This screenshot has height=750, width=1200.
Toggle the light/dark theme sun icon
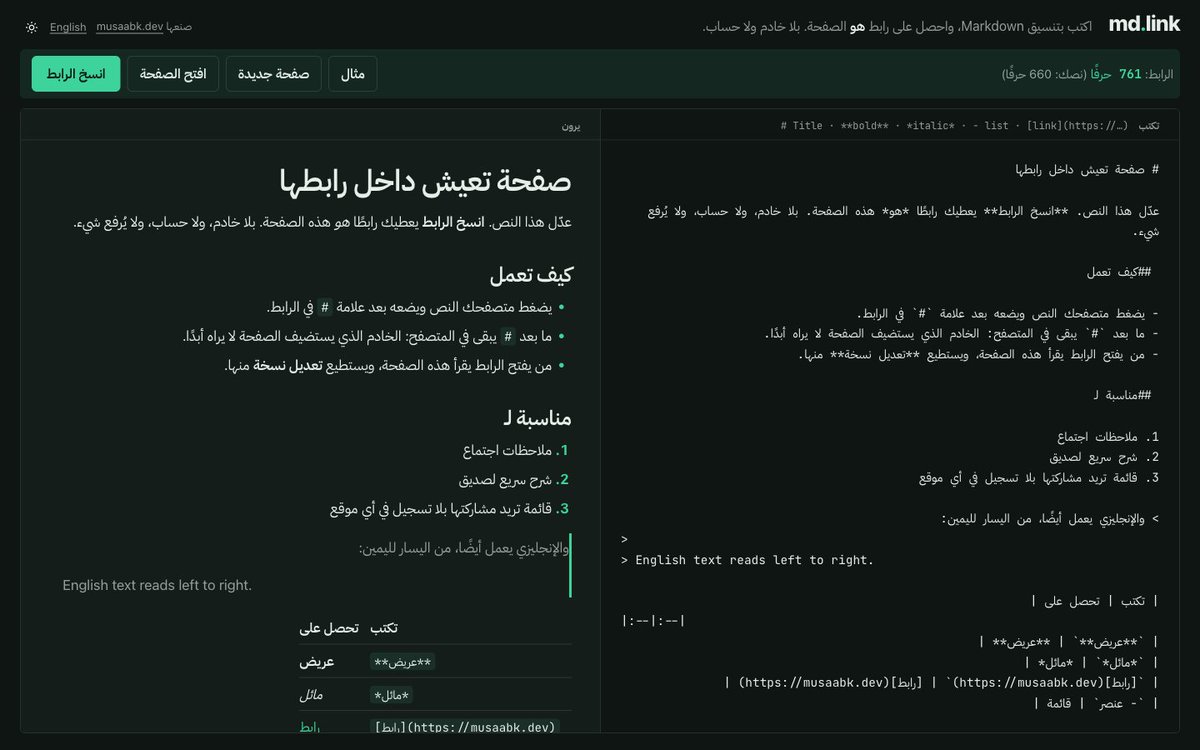click(32, 27)
